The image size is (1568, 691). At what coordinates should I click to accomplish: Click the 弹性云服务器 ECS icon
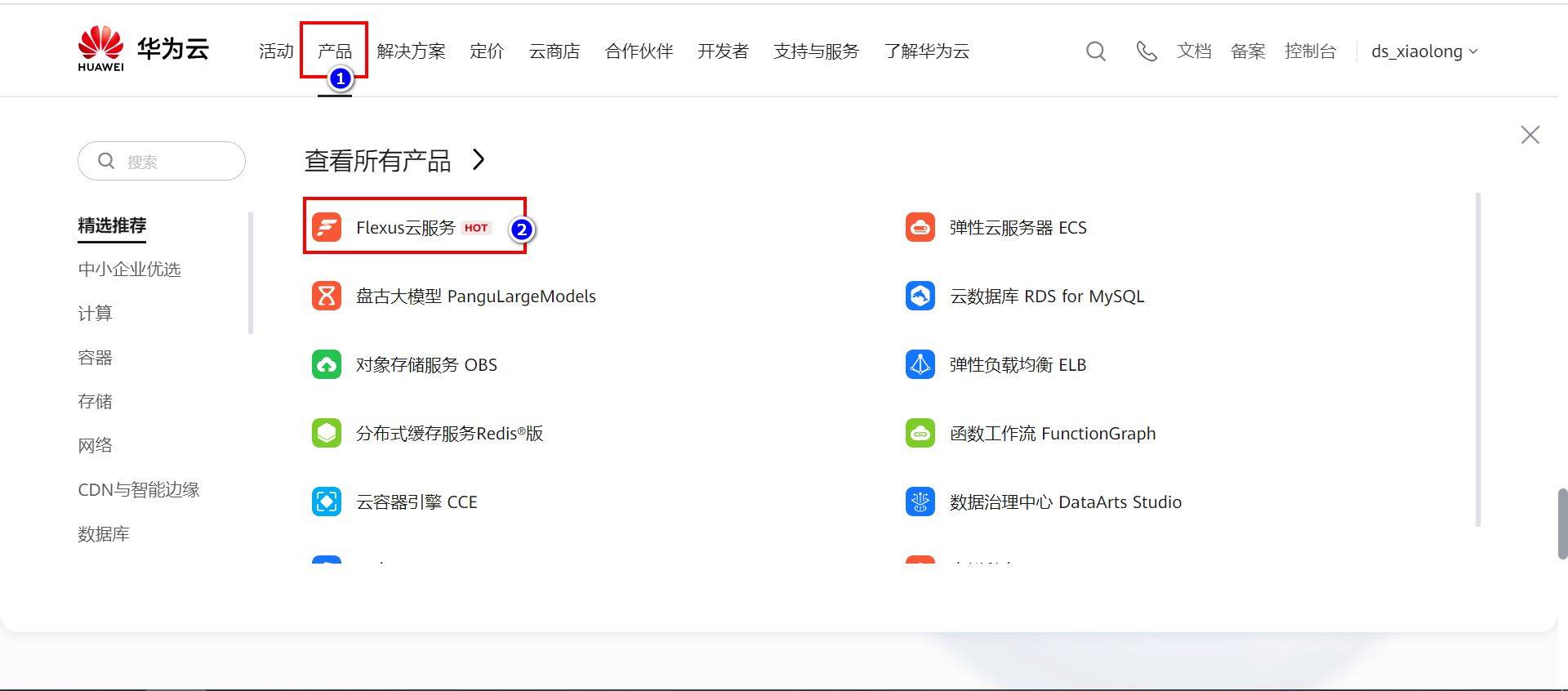tap(920, 227)
